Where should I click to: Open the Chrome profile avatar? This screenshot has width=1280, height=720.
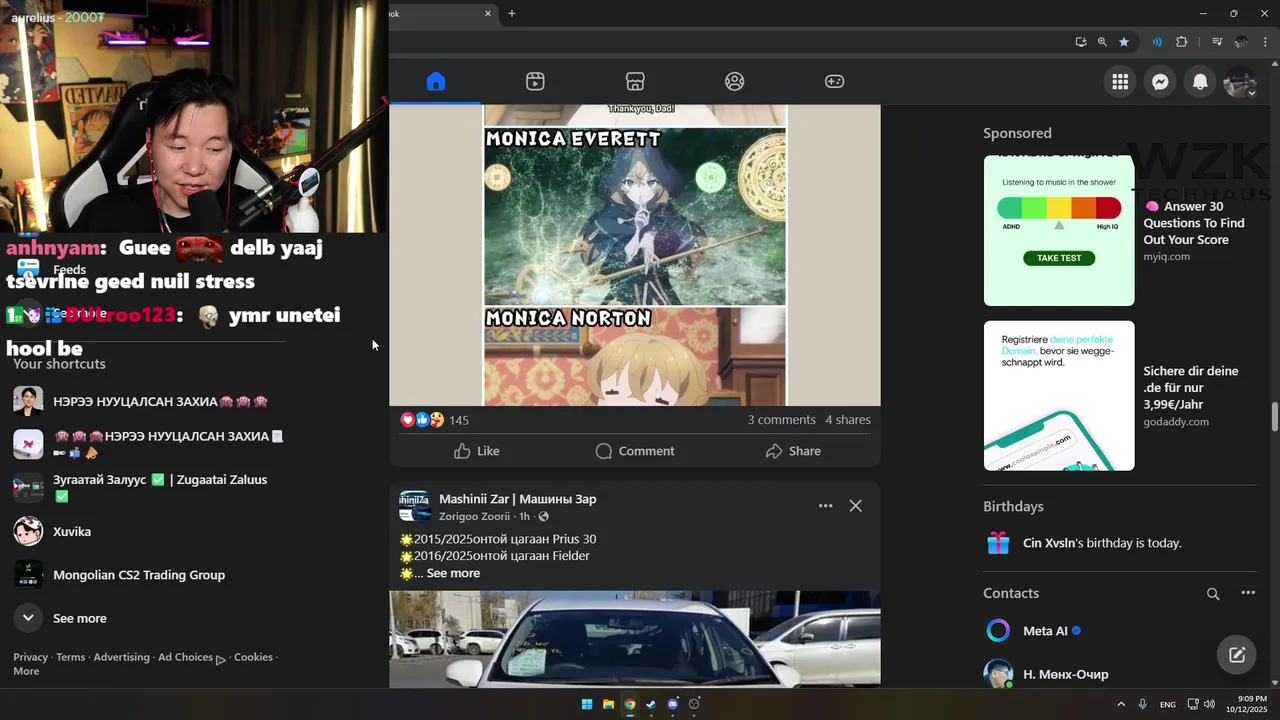[1241, 42]
